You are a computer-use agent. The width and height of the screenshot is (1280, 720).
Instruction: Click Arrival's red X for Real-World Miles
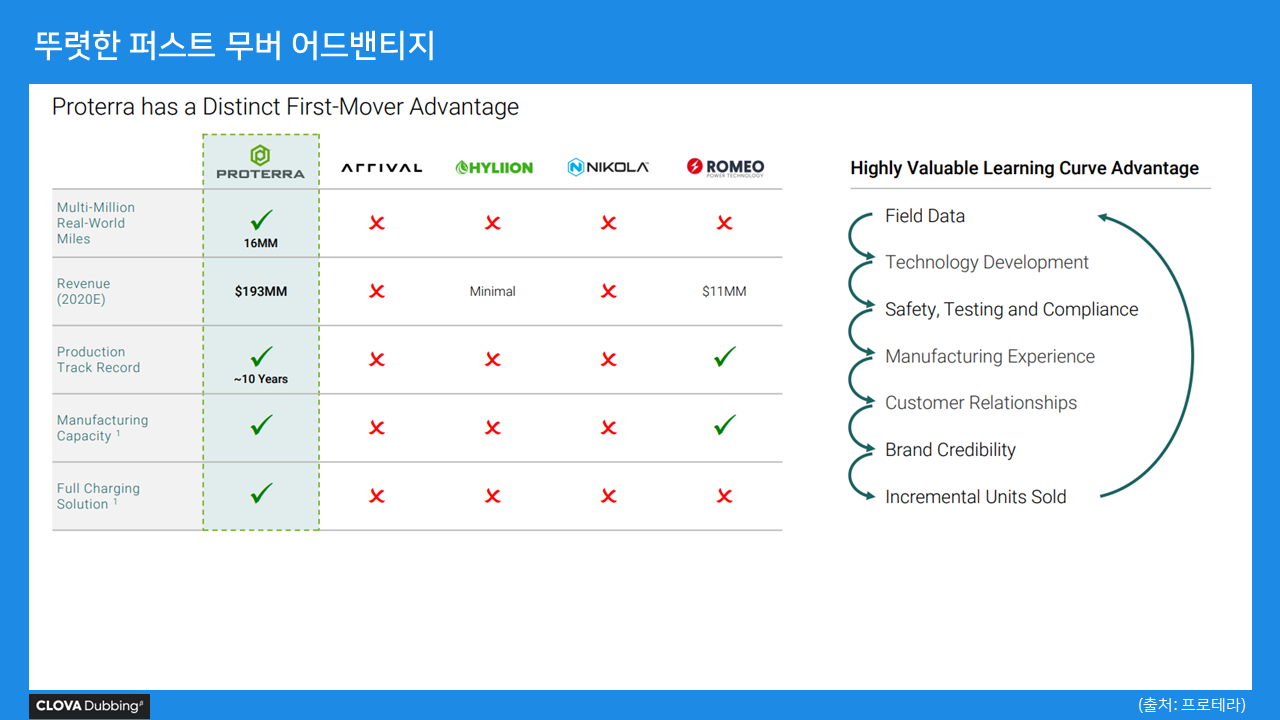[x=377, y=223]
